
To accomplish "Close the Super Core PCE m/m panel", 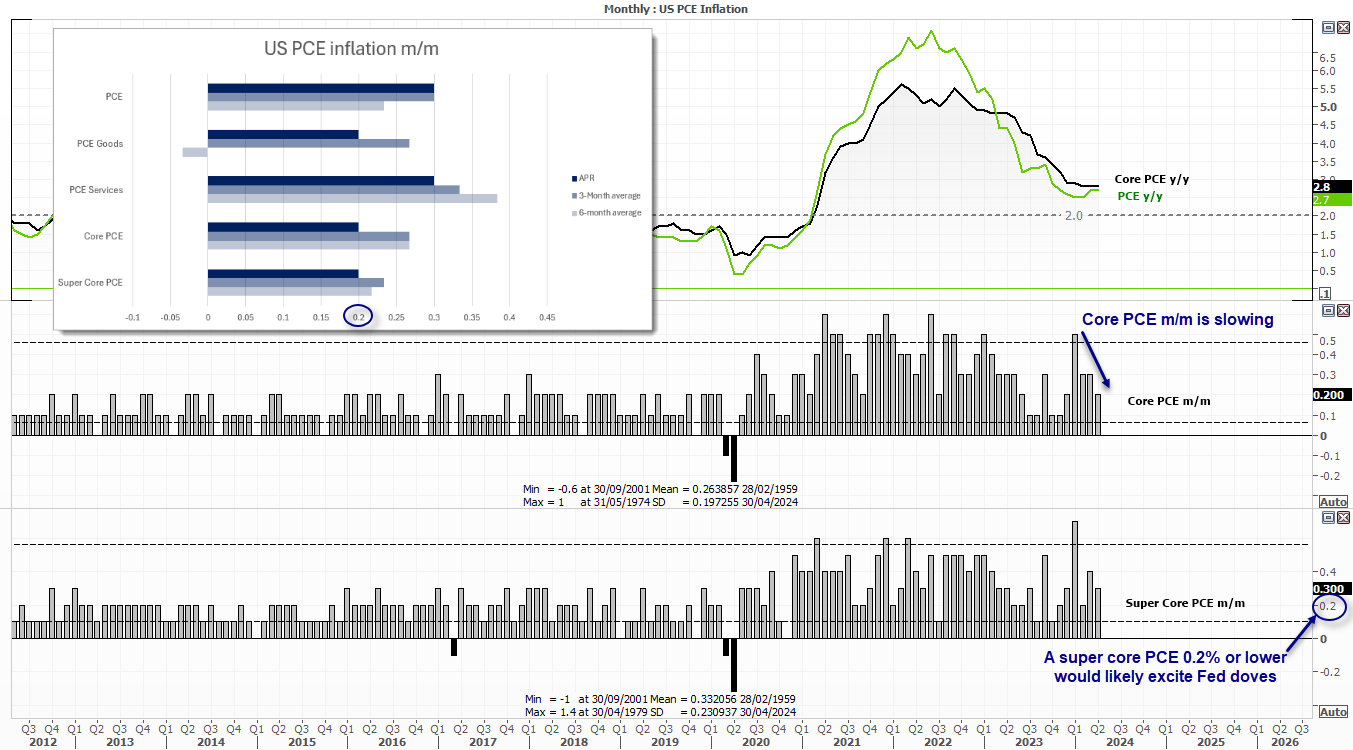I will [x=1341, y=517].
